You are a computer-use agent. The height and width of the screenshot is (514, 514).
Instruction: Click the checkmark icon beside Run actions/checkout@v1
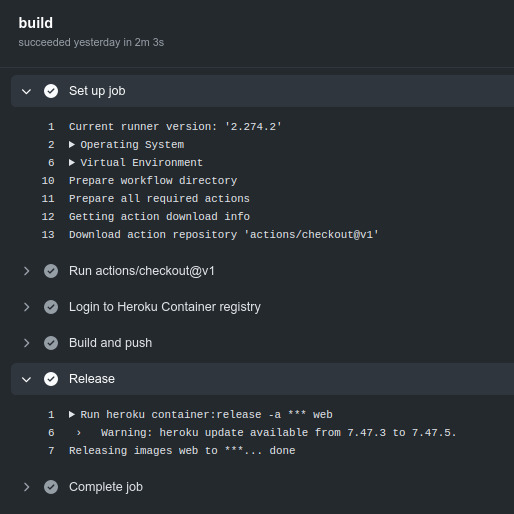pos(51,271)
